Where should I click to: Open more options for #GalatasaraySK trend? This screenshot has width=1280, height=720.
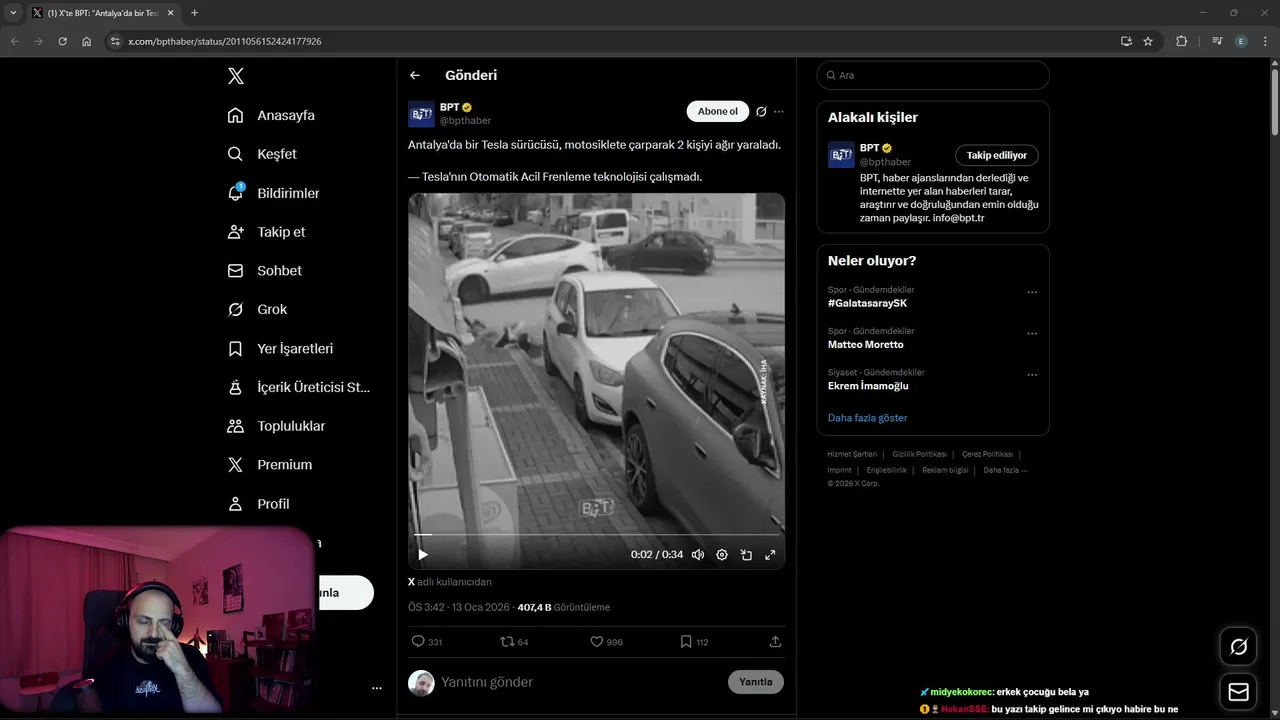pyautogui.click(x=1032, y=293)
